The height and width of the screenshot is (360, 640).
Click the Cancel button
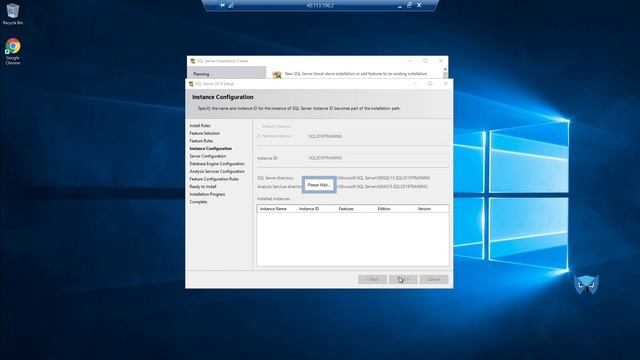(x=434, y=279)
